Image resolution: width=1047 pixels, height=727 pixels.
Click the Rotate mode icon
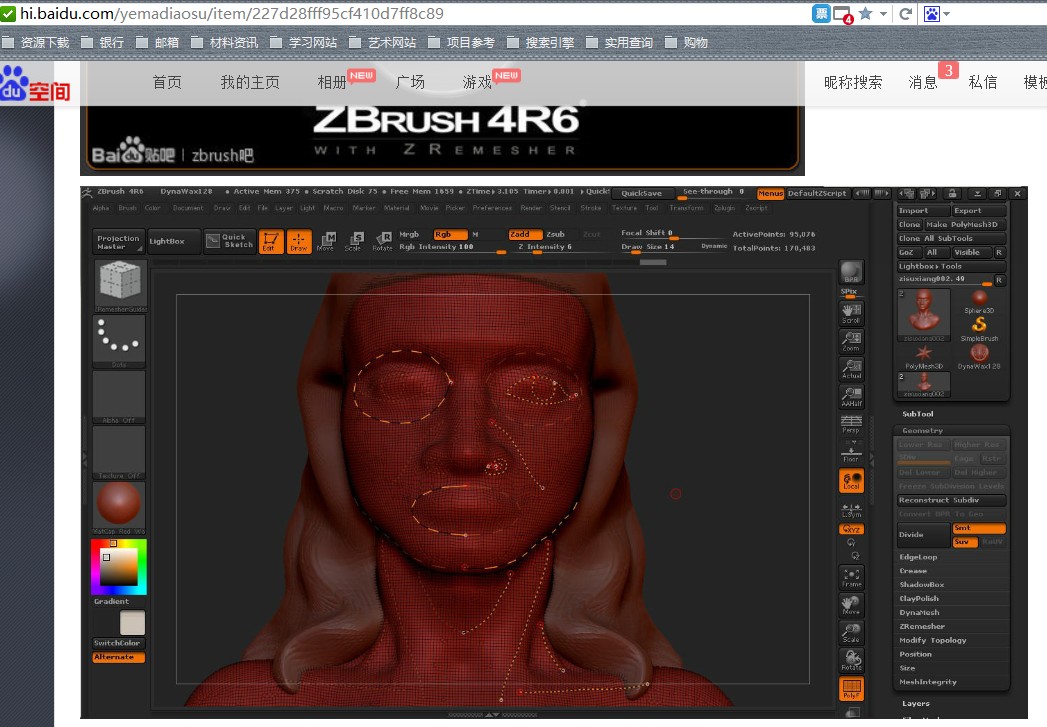pos(384,241)
